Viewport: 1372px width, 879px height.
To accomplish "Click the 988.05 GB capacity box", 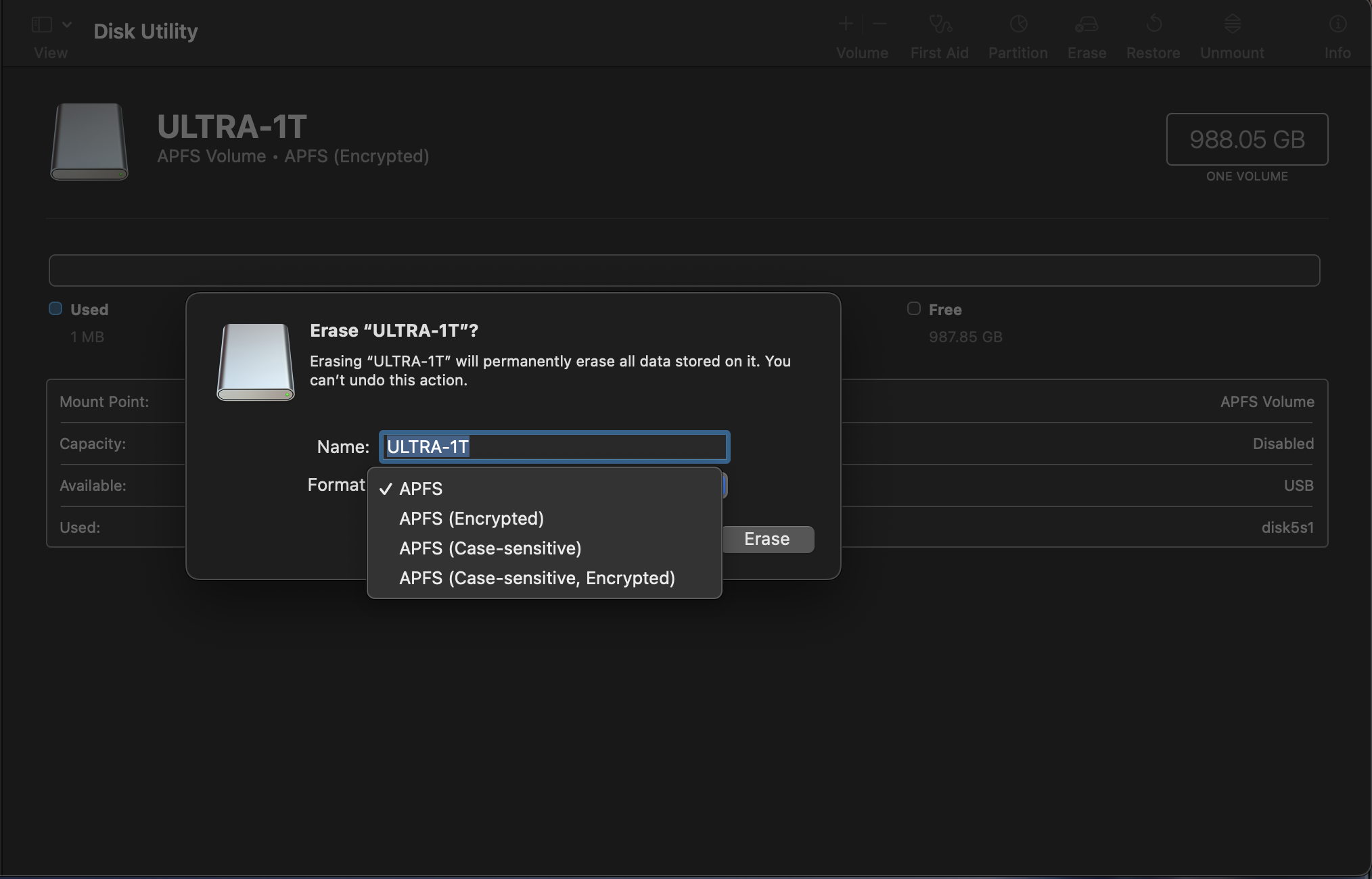I will pyautogui.click(x=1247, y=139).
